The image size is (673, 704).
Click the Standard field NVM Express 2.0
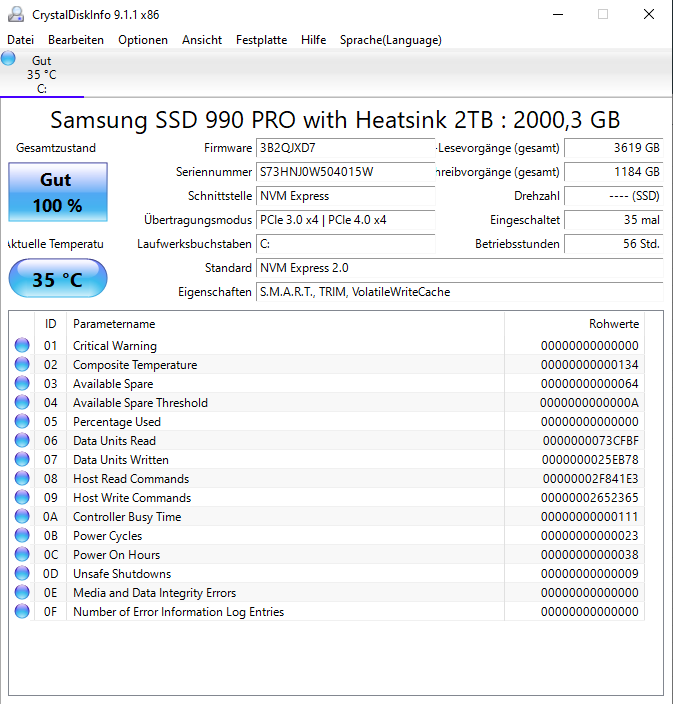point(460,268)
